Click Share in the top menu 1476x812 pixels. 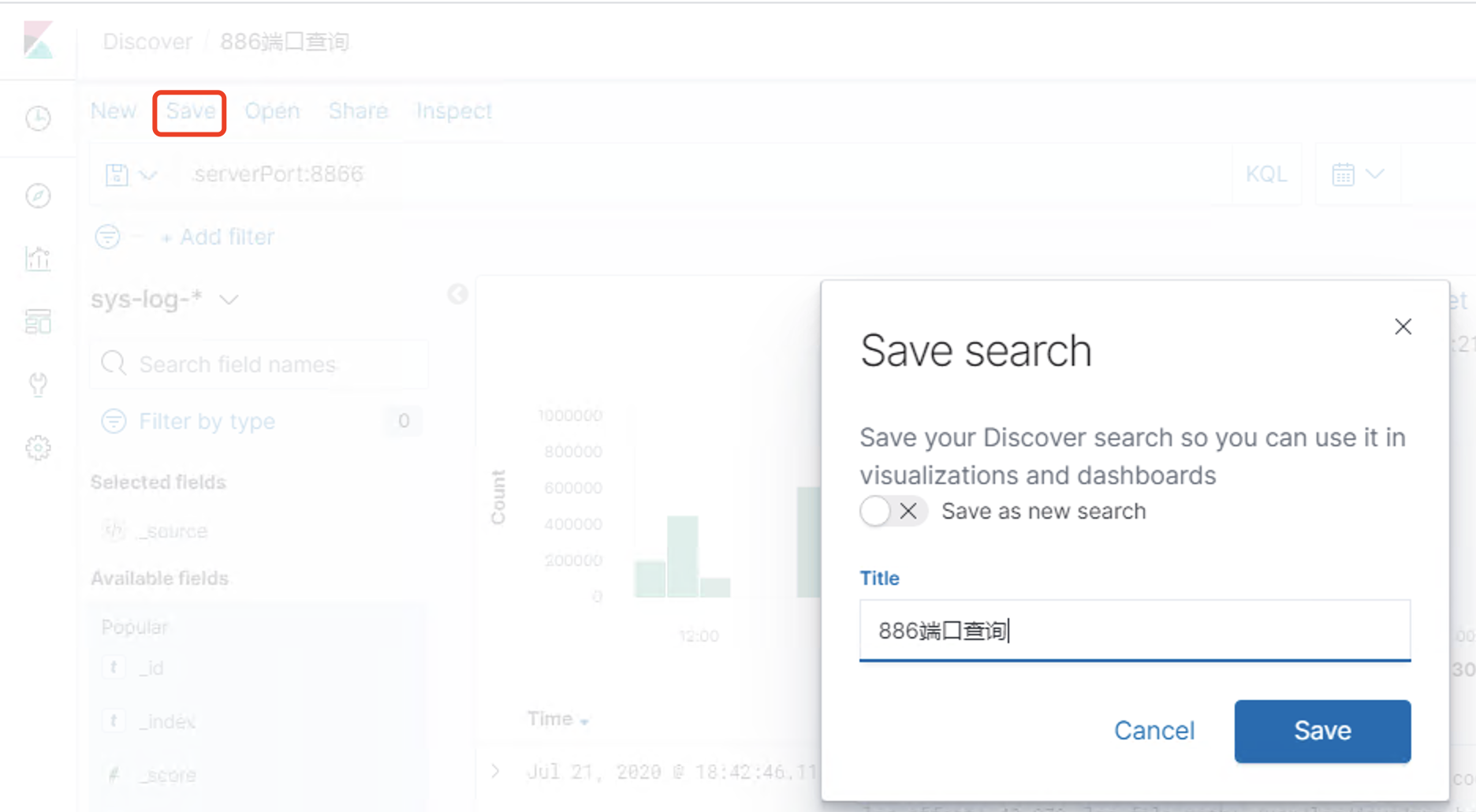358,111
